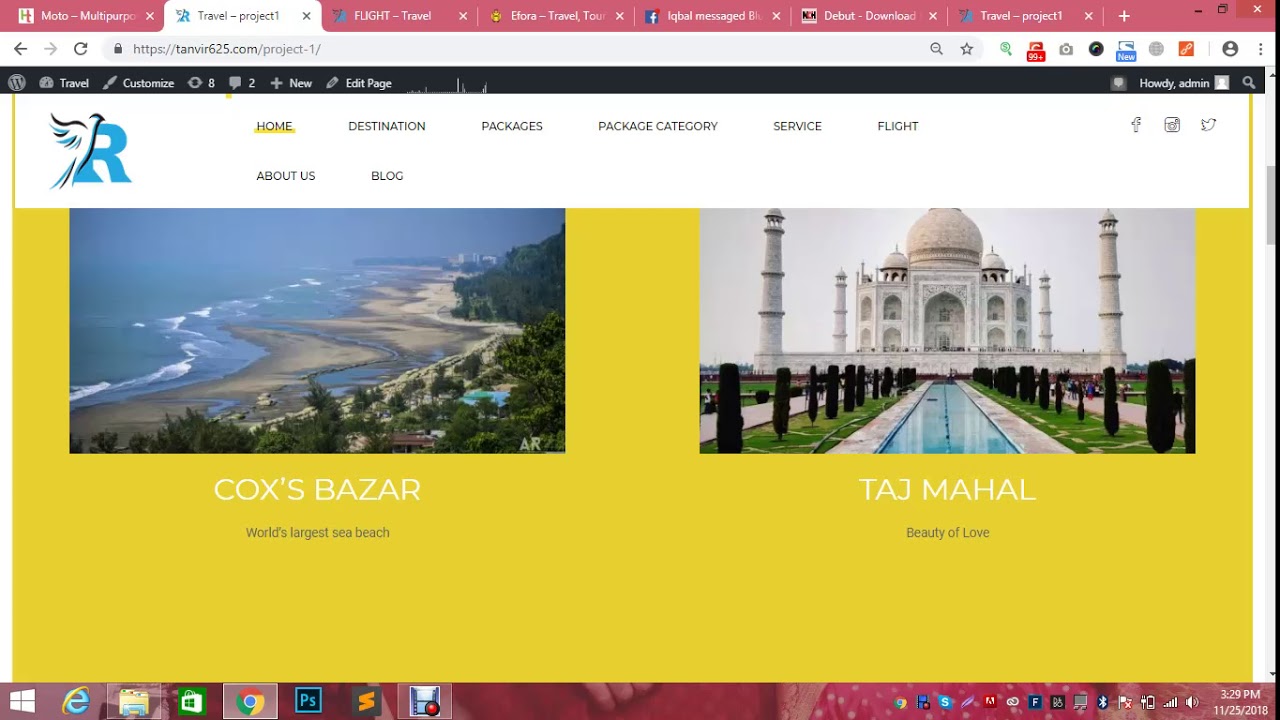Open the Instagram social icon in header
The height and width of the screenshot is (720, 1280).
tap(1172, 125)
